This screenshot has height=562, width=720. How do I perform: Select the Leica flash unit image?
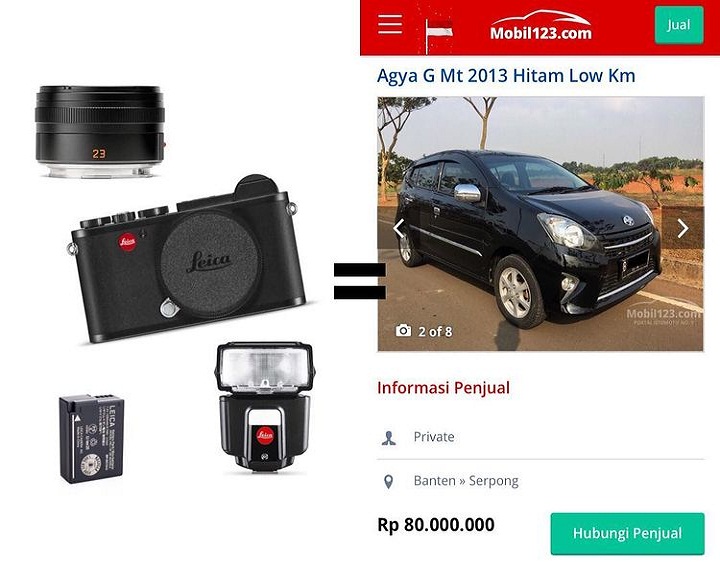click(264, 406)
